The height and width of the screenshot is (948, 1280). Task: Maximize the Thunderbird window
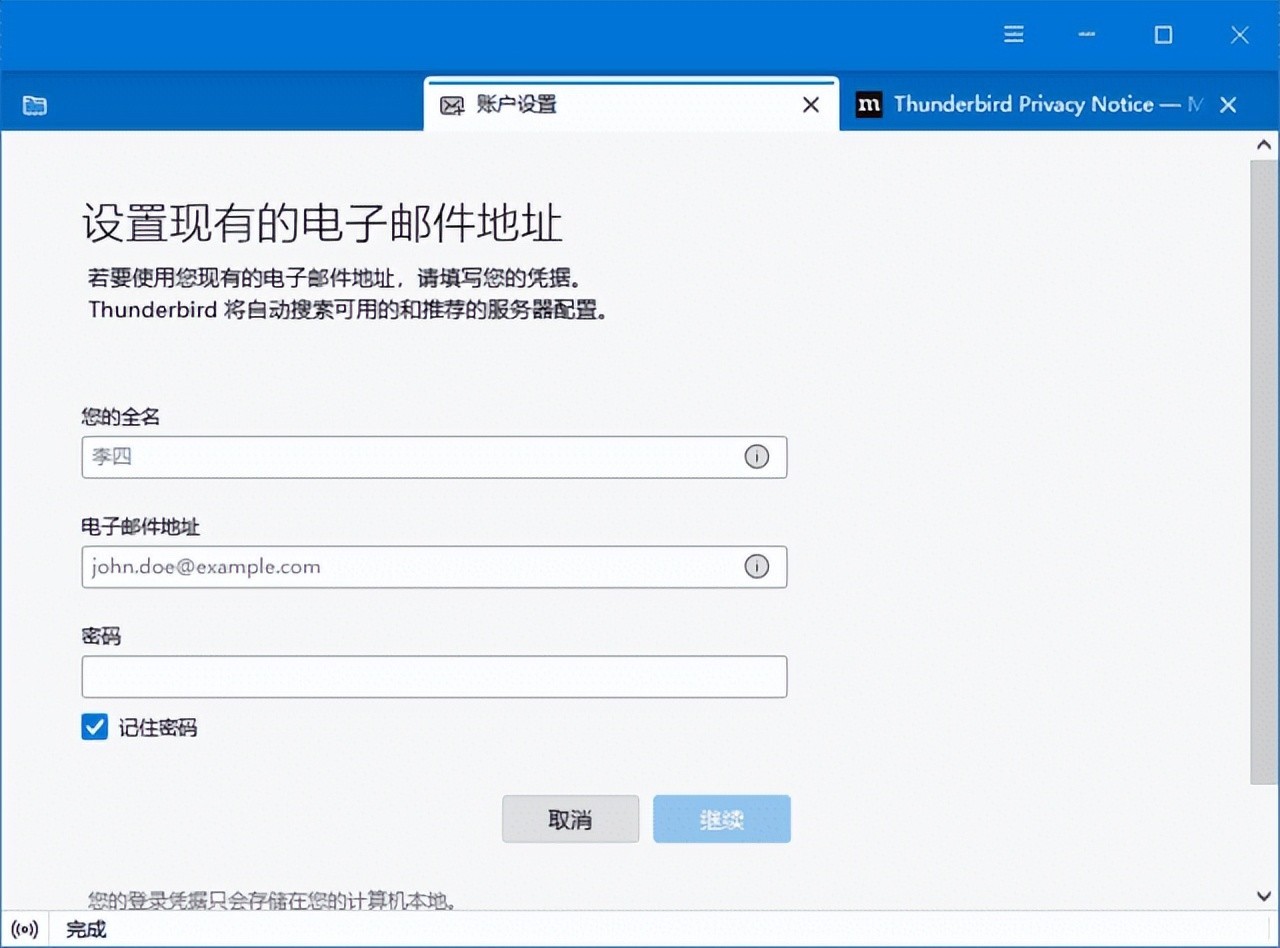1163,35
